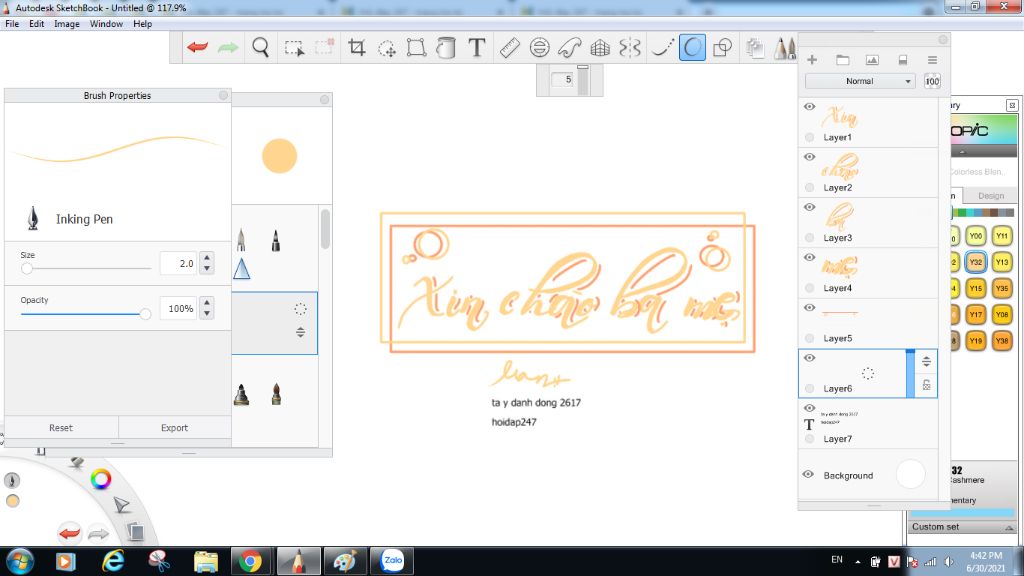The height and width of the screenshot is (576, 1024).
Task: Click the brush Size value field
Action: (x=178, y=263)
